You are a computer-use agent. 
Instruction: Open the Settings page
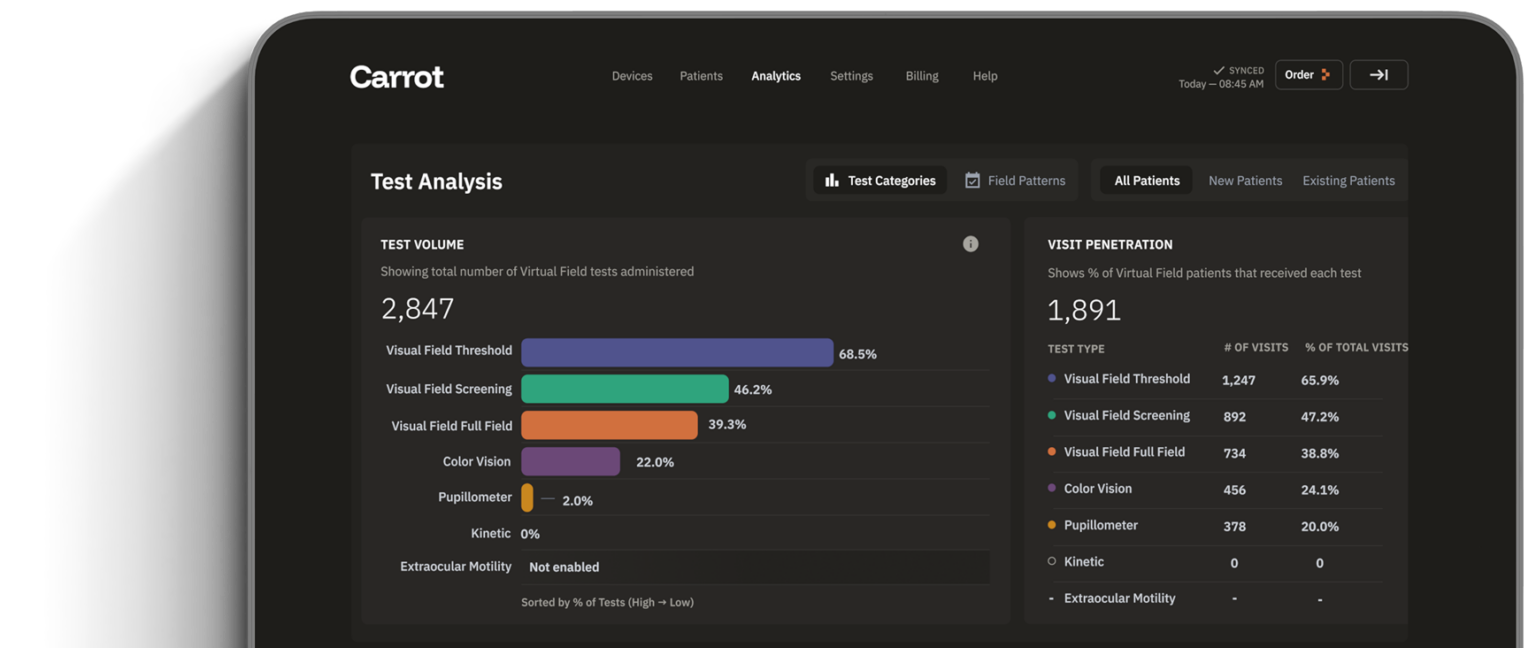click(851, 76)
